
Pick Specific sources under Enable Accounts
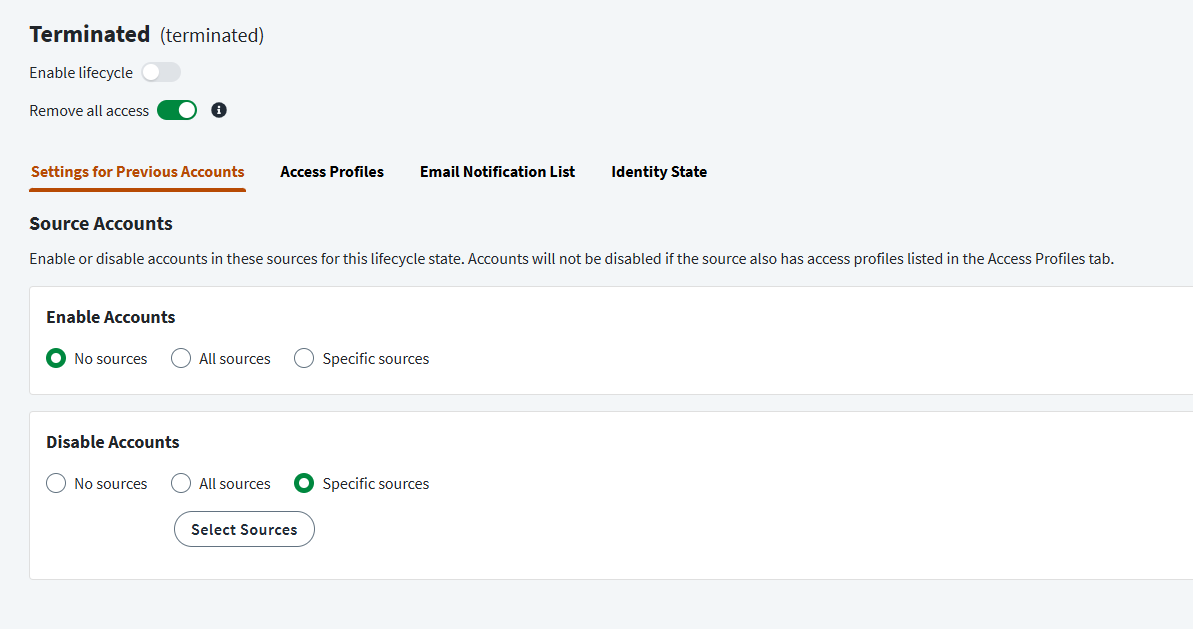[304, 358]
